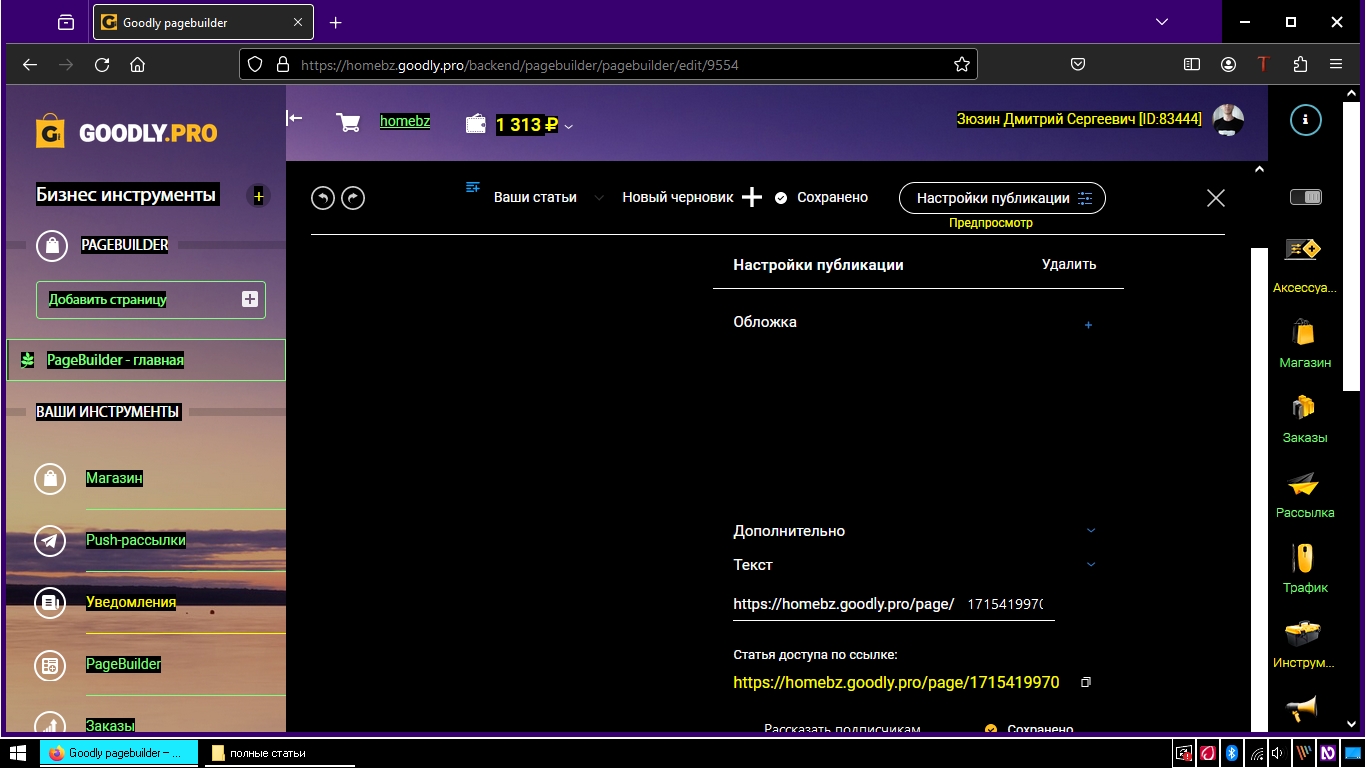This screenshot has height=768, width=1366.
Task: Open the user avatar in the top right
Action: click(x=1228, y=120)
